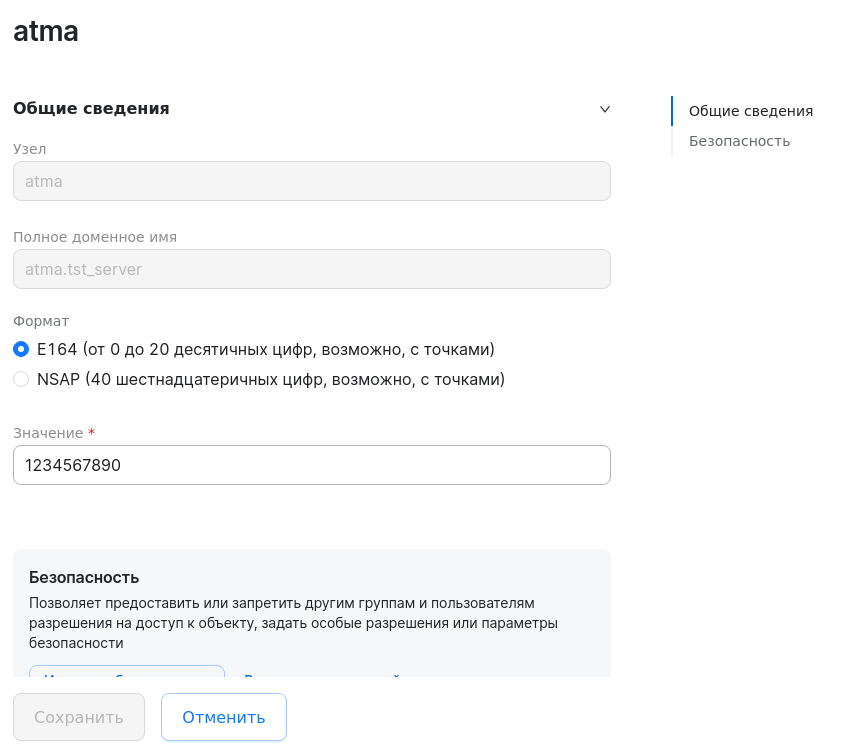Image resolution: width=844 pixels, height=752 pixels.
Task: Open the partially hidden link in Безопасность card
Action: pos(322,673)
